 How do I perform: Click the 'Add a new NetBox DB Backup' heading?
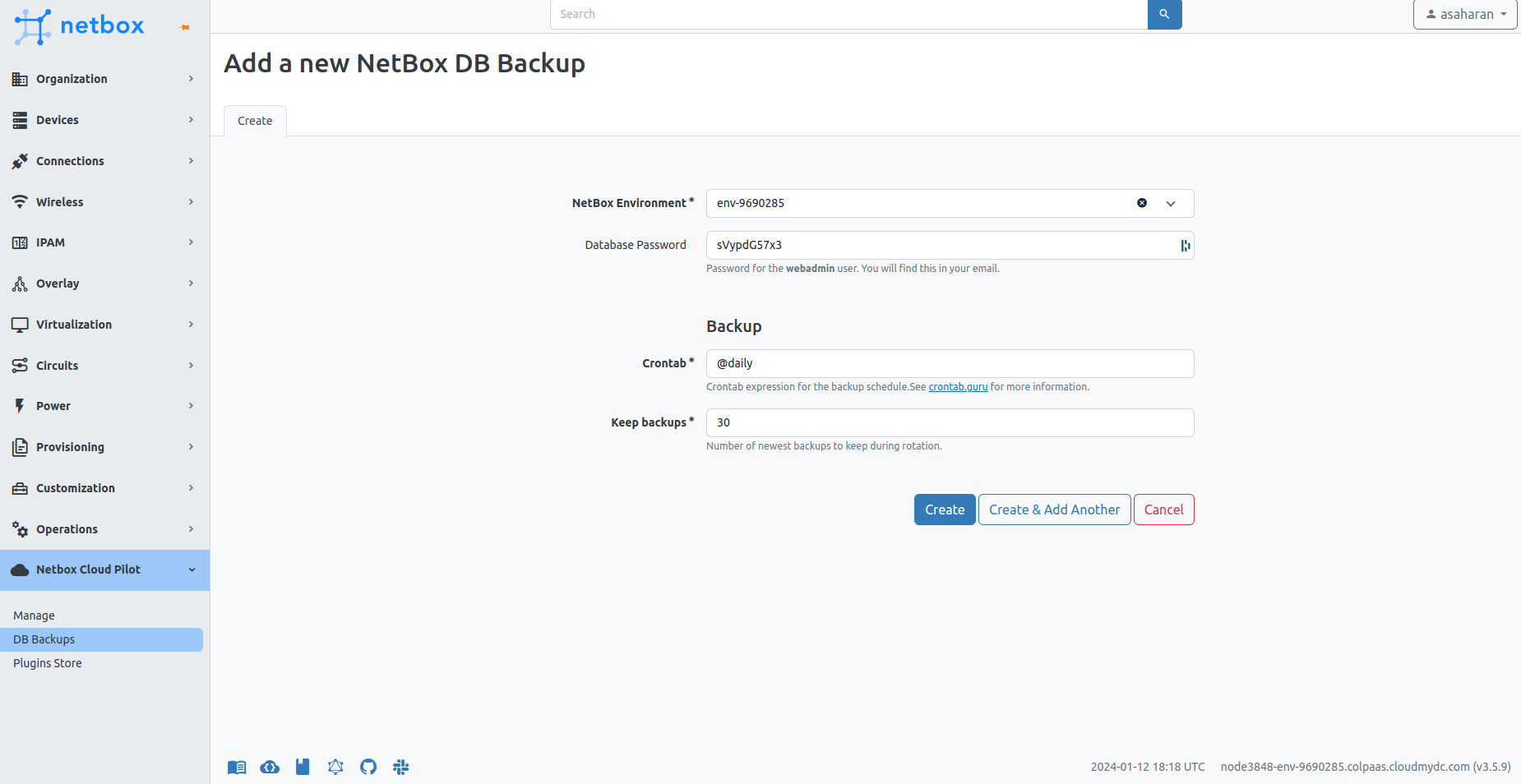pyautogui.click(x=405, y=63)
